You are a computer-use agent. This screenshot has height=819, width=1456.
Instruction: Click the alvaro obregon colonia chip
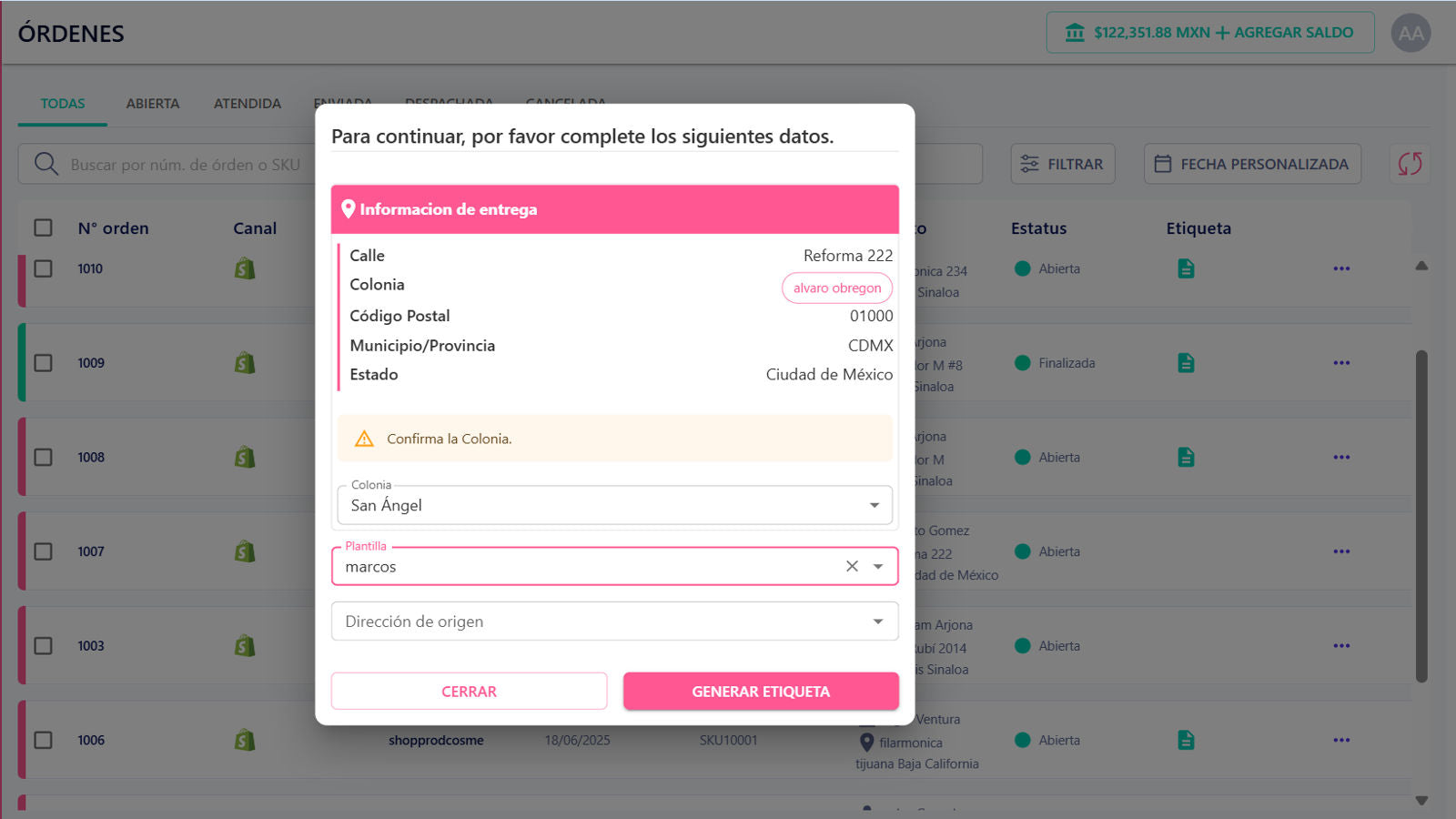836,288
